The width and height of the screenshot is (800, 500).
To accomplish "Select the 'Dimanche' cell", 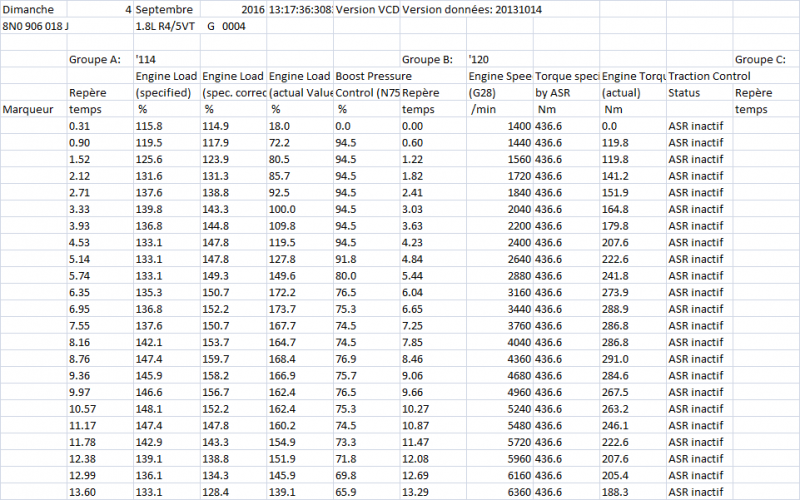I will pyautogui.click(x=30, y=9).
